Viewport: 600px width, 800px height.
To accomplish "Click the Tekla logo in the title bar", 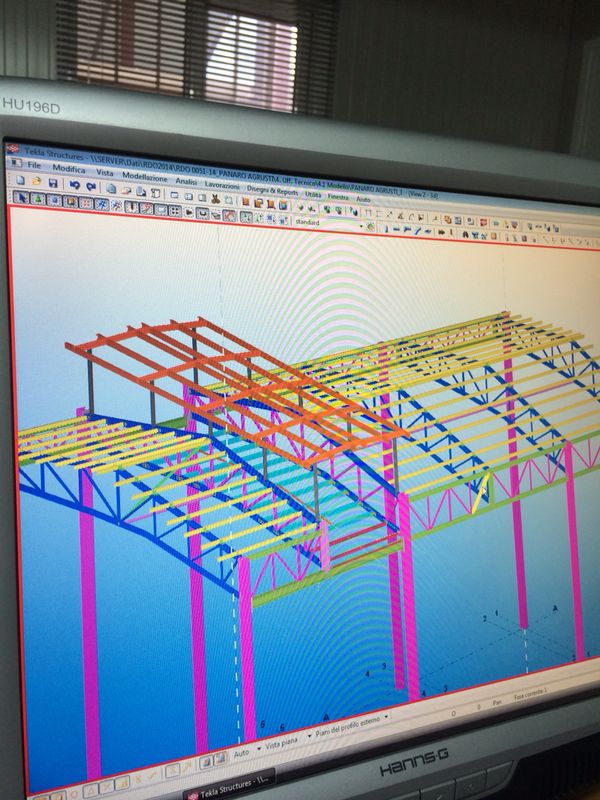I will point(13,148).
